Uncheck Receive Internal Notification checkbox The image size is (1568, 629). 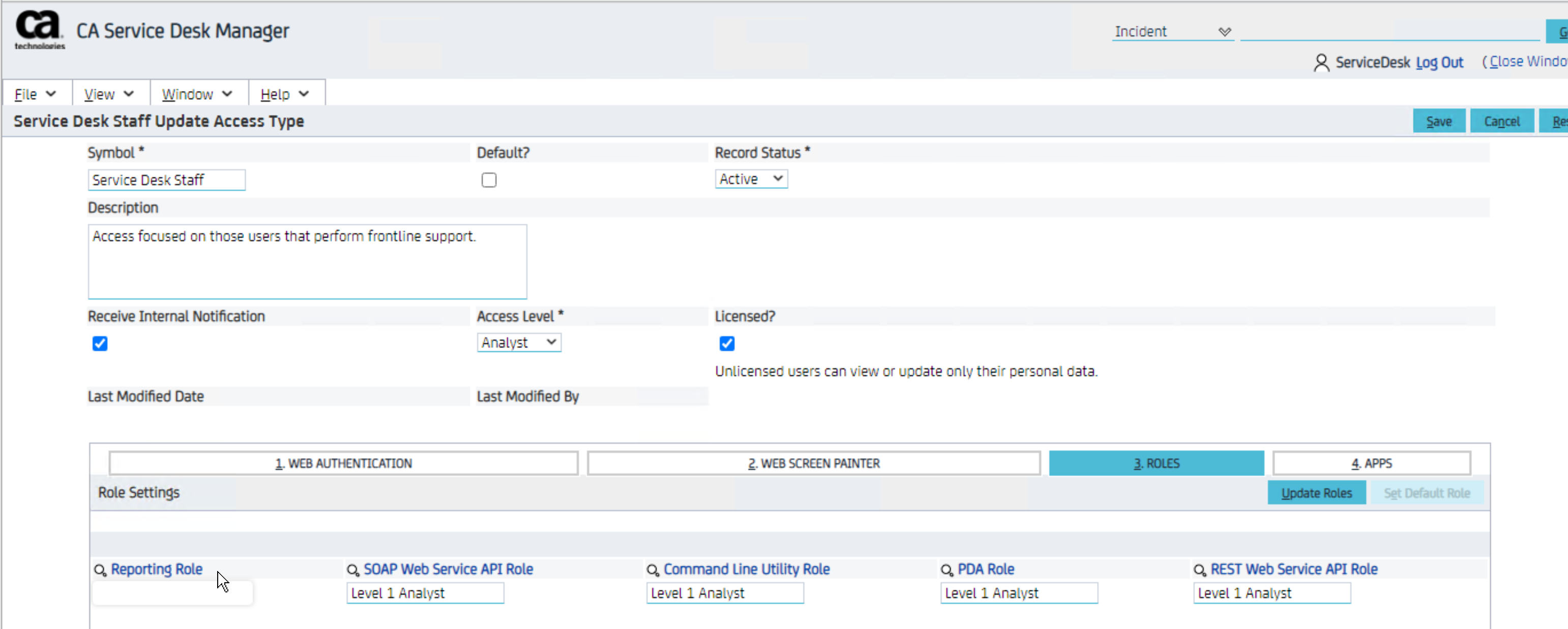point(100,344)
